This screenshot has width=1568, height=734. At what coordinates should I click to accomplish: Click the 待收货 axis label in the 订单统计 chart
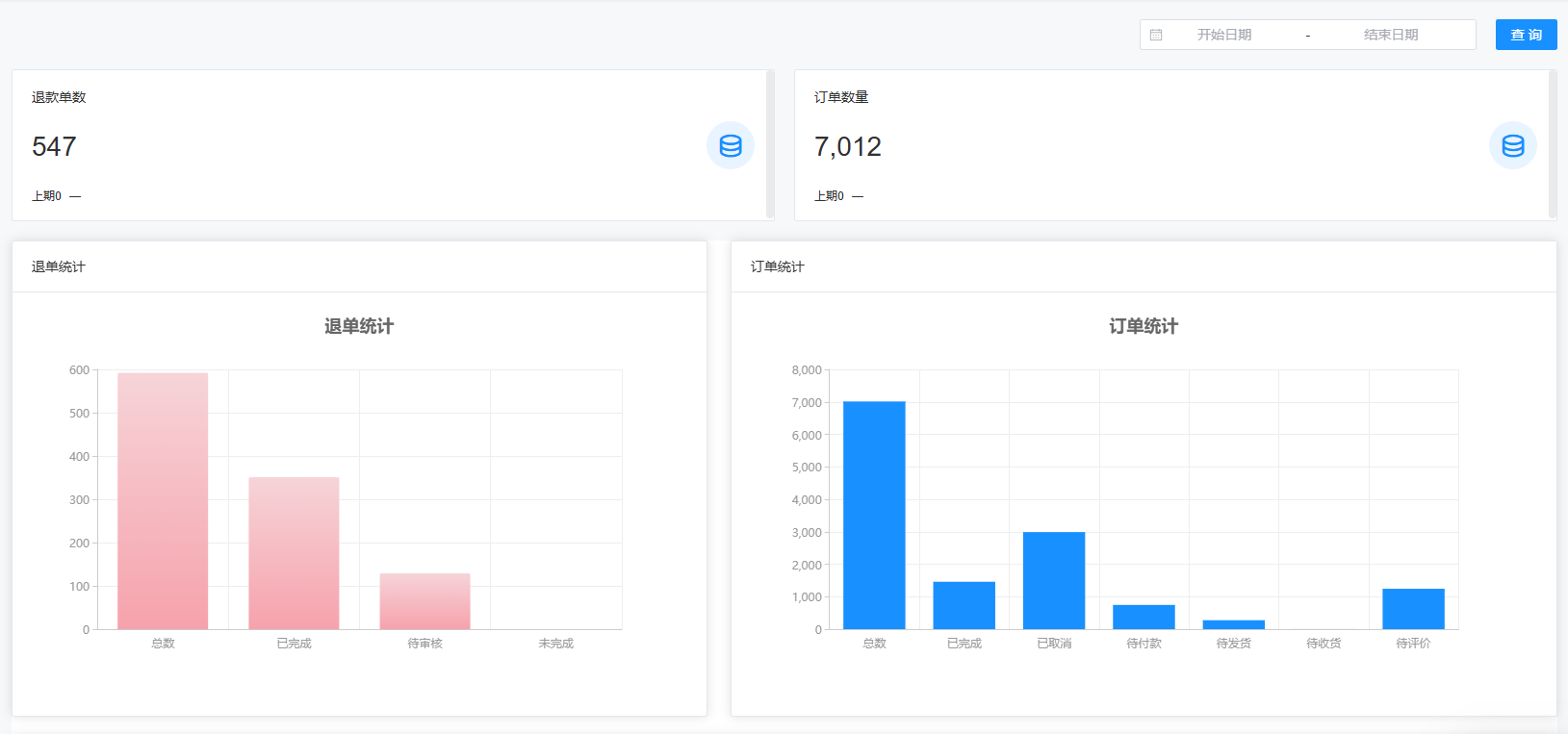(x=1324, y=644)
